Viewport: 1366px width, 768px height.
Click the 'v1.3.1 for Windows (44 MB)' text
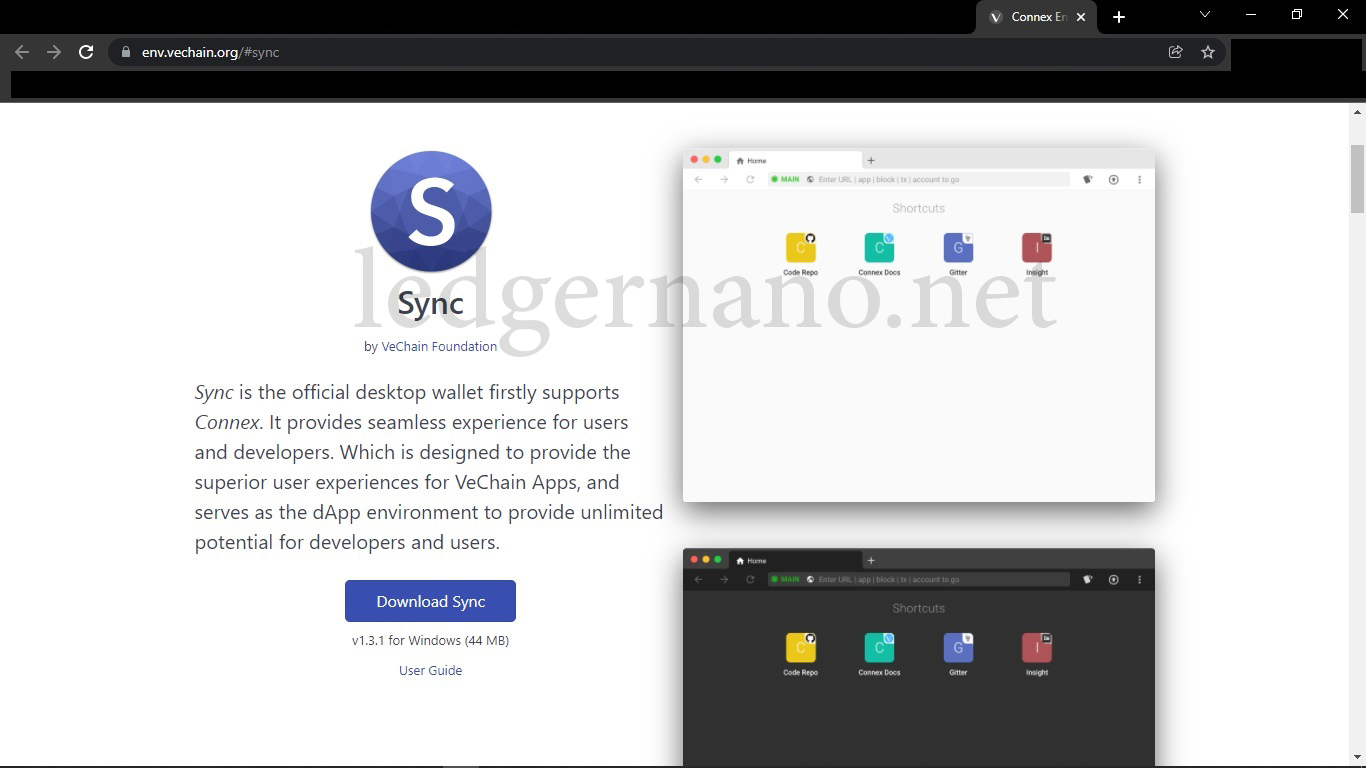coord(430,640)
